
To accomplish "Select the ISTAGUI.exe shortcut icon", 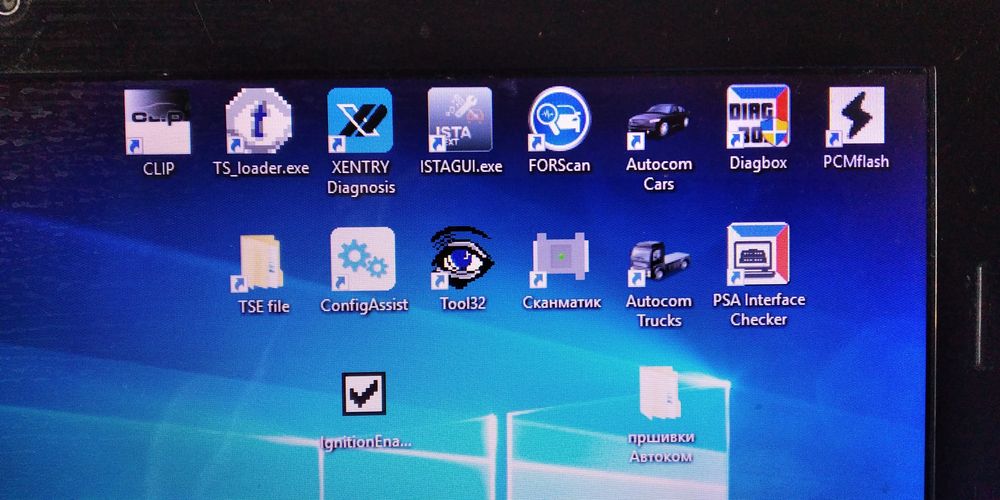I will [x=460, y=119].
